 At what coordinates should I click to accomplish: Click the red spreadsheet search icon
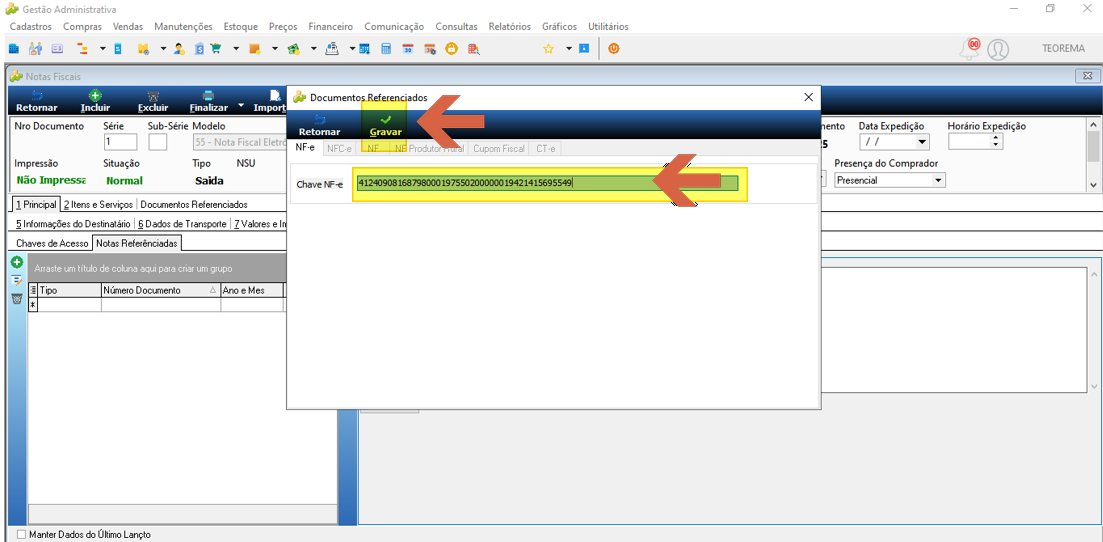point(473,49)
